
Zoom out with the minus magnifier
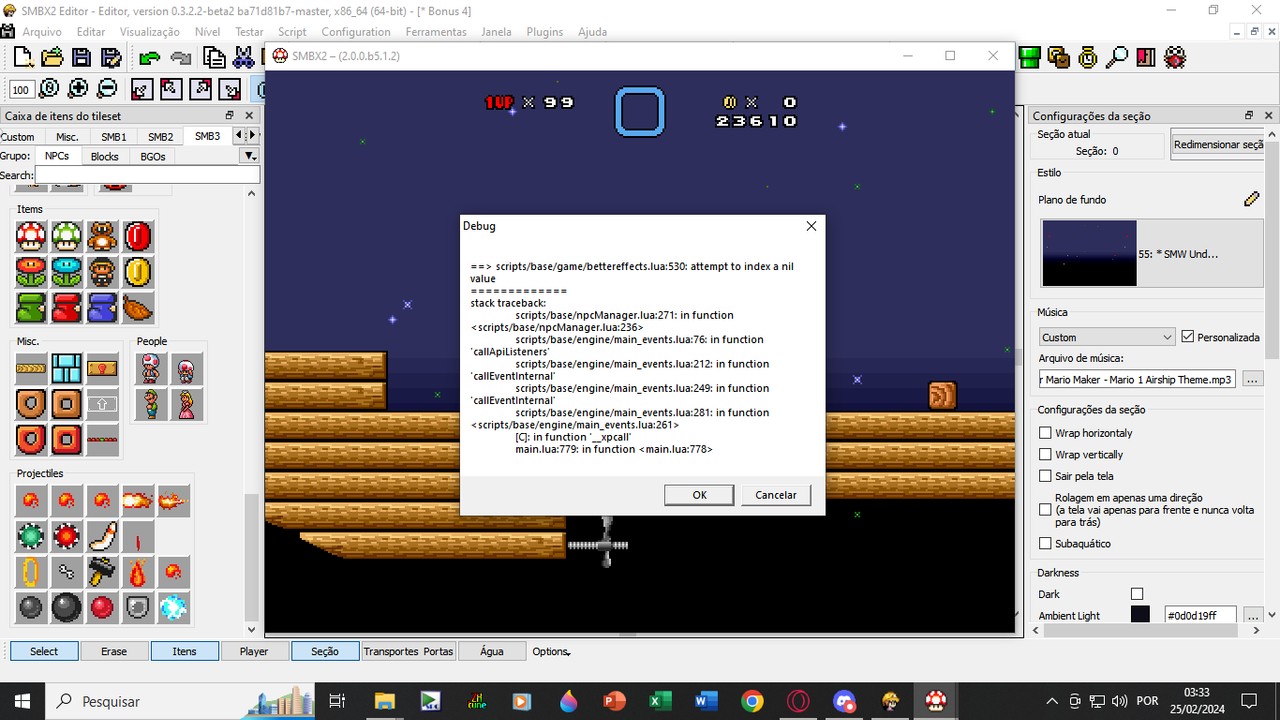pyautogui.click(x=107, y=89)
